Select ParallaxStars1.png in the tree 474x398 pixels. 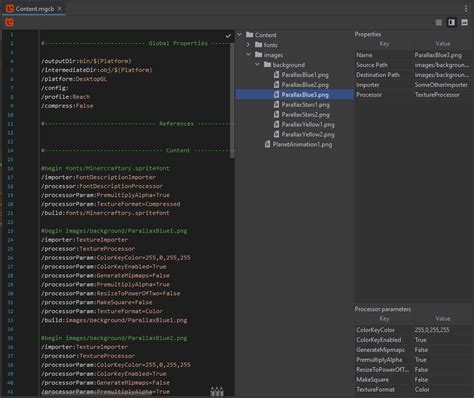pos(306,105)
